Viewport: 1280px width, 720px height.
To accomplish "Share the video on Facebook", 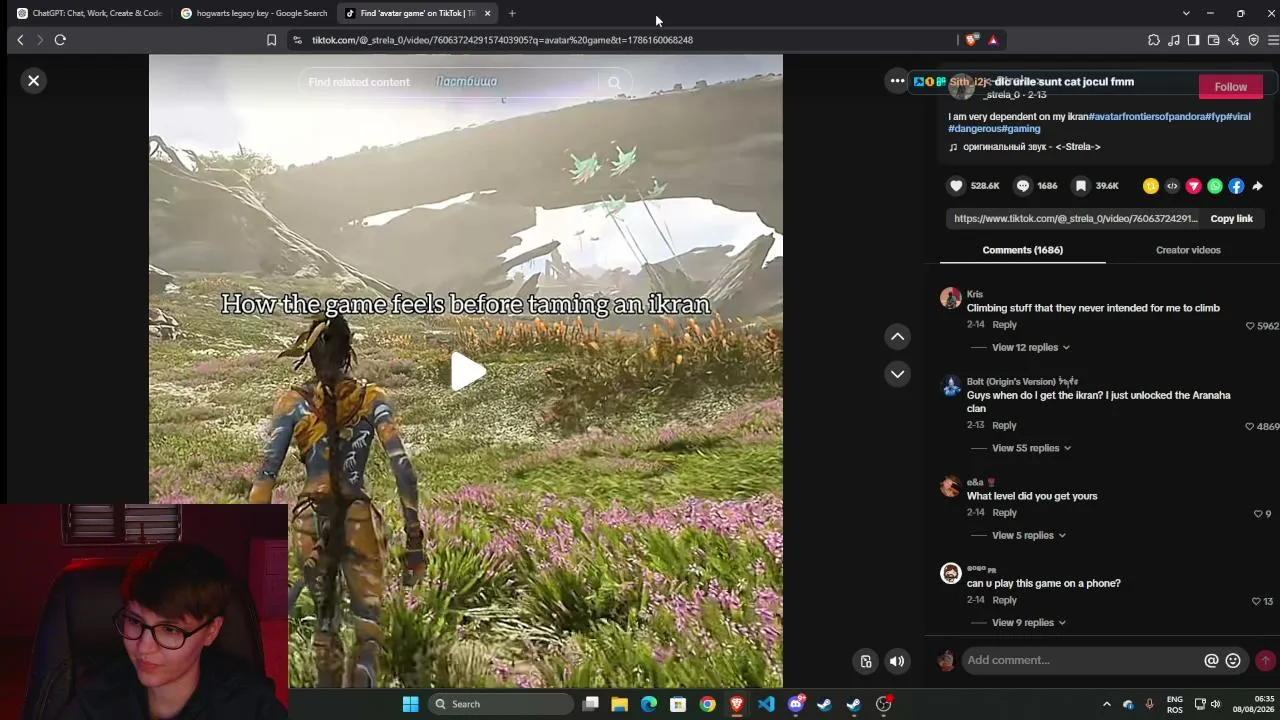I will 1236,186.
